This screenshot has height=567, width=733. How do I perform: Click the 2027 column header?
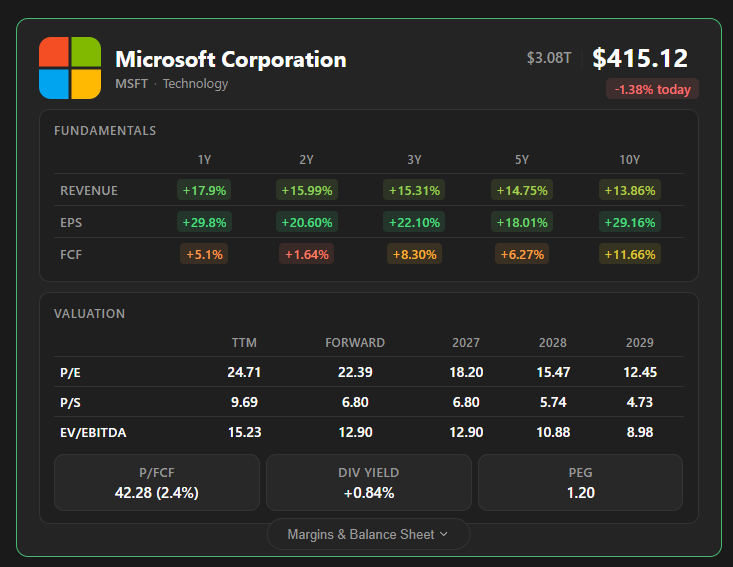[466, 343]
